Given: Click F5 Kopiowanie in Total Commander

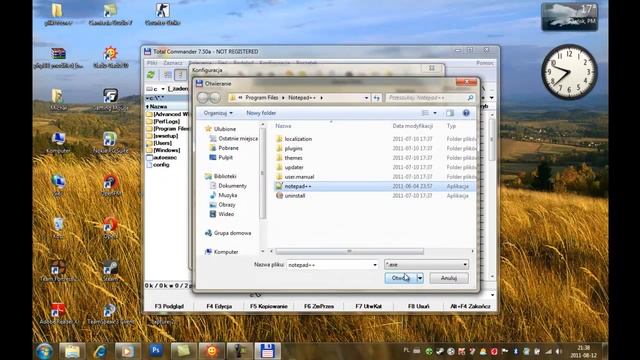Looking at the screenshot, I should (269, 306).
